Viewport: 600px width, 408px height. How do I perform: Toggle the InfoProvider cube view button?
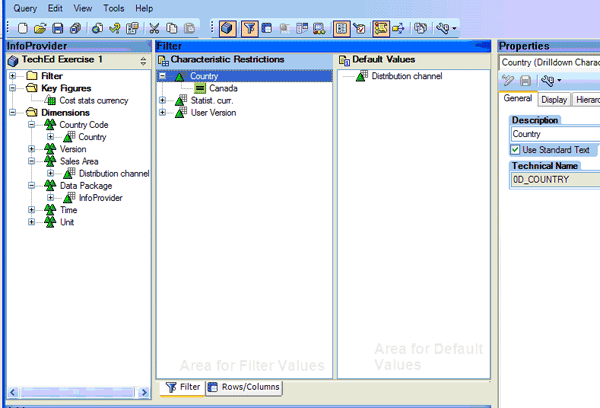(227, 28)
